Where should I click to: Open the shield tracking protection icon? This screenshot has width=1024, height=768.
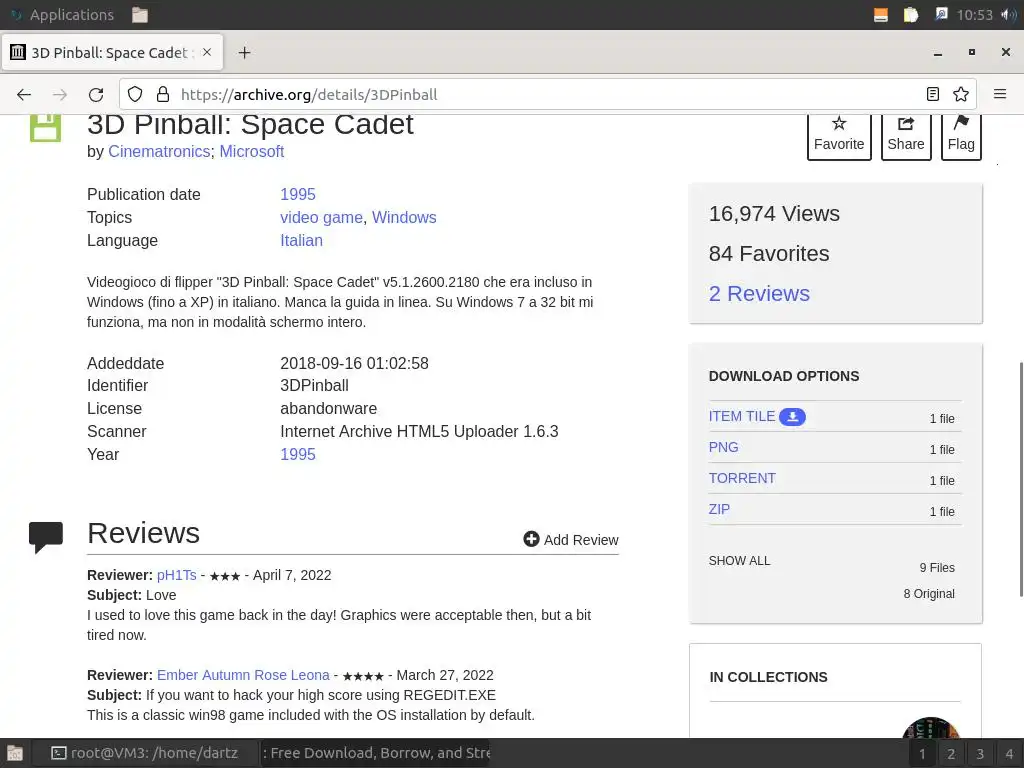click(135, 95)
